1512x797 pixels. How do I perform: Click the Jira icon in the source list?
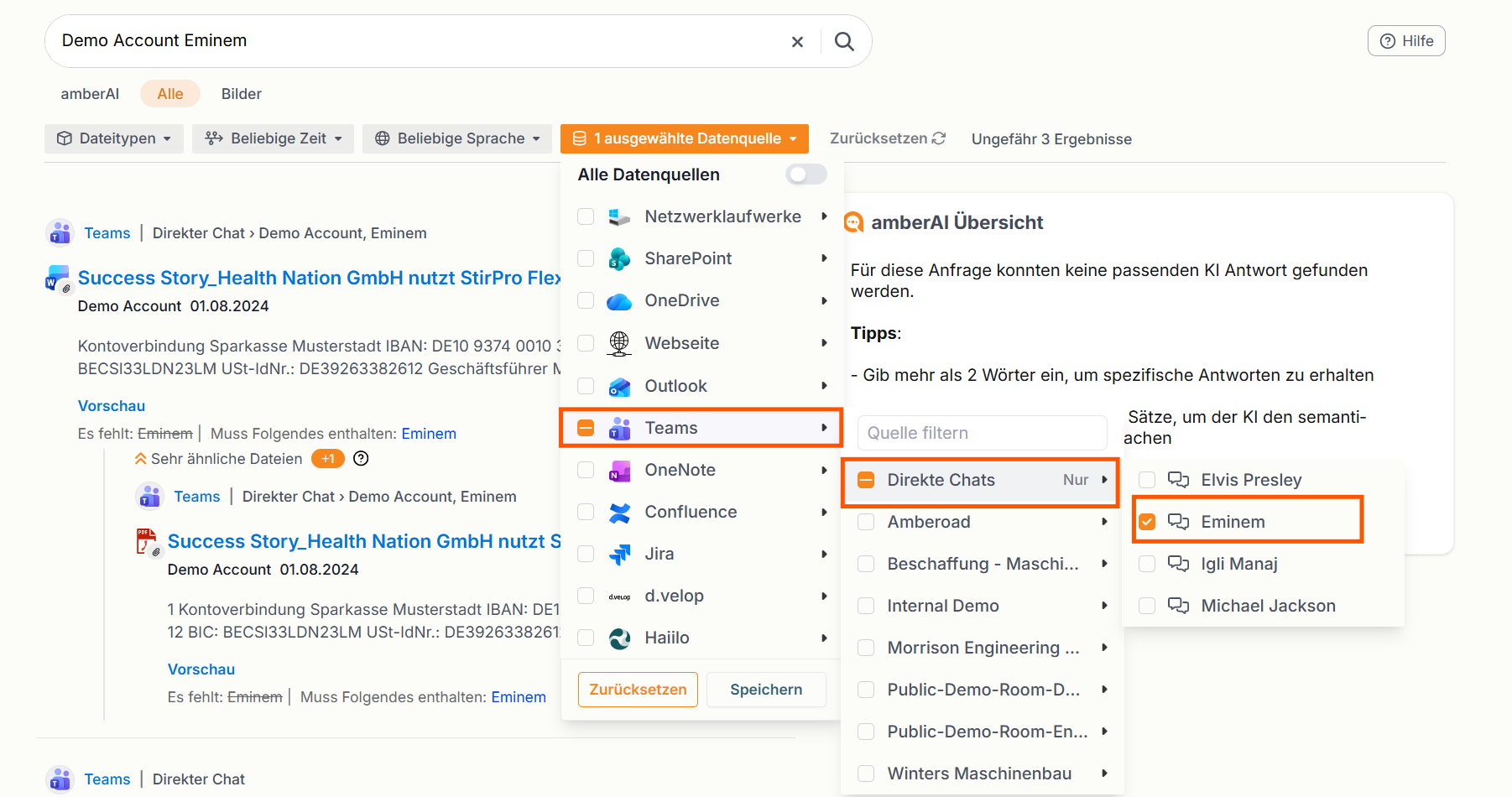coord(619,555)
